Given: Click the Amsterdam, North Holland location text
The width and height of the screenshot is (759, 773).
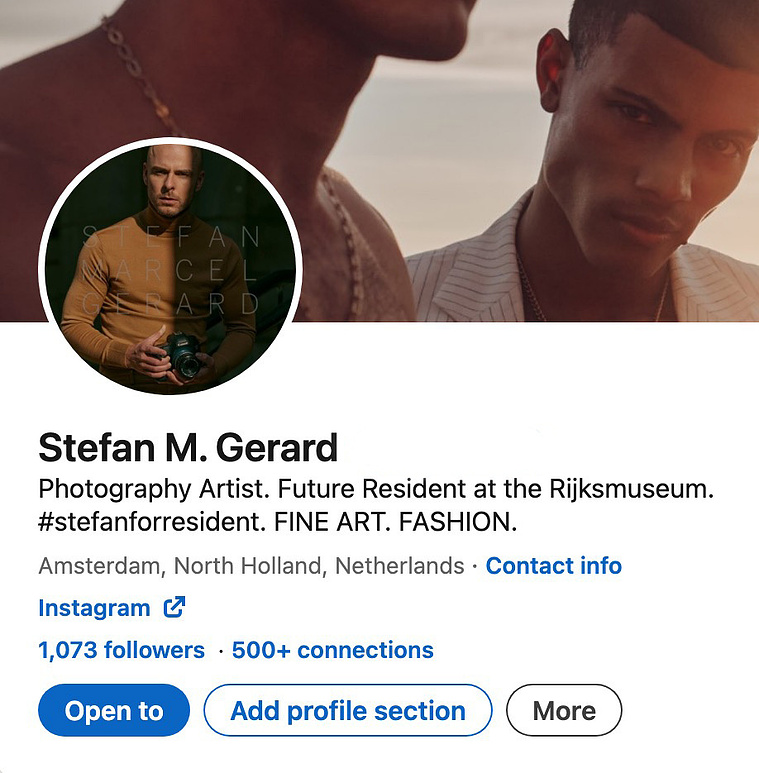Looking at the screenshot, I should click(x=251, y=565).
